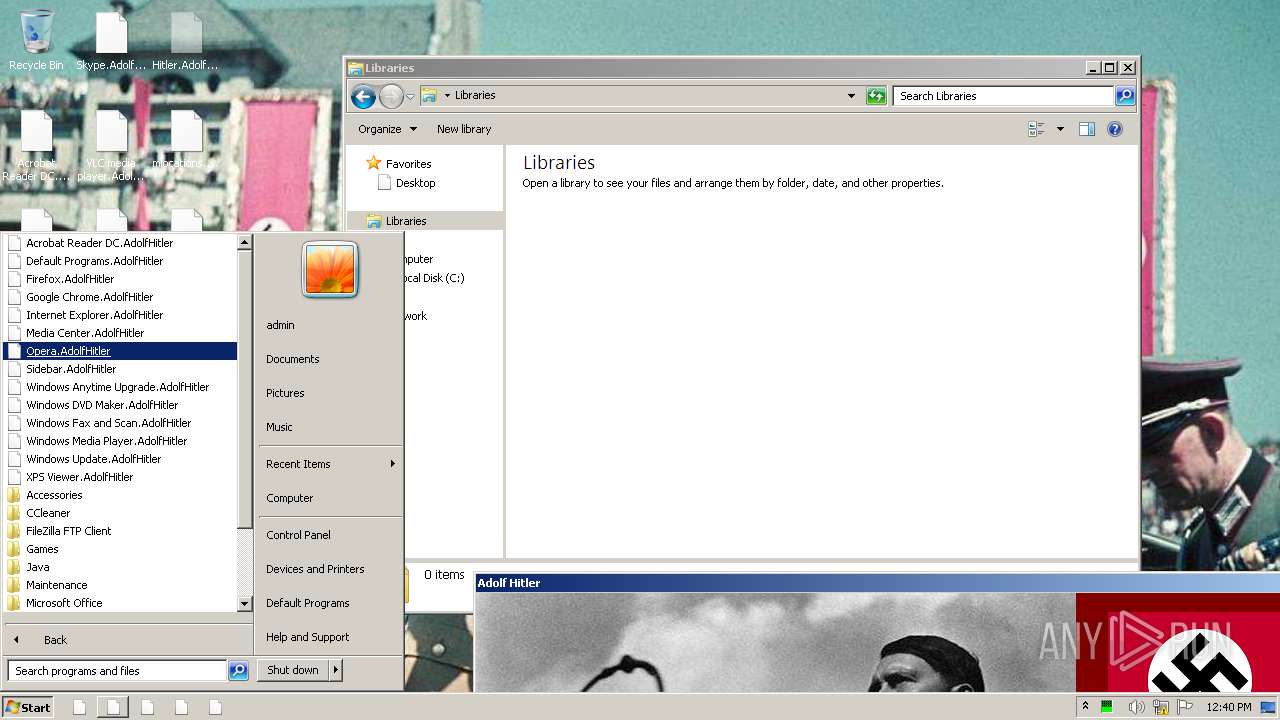Image resolution: width=1280 pixels, height=720 pixels.
Task: Click the Shut down button
Action: tap(293, 670)
